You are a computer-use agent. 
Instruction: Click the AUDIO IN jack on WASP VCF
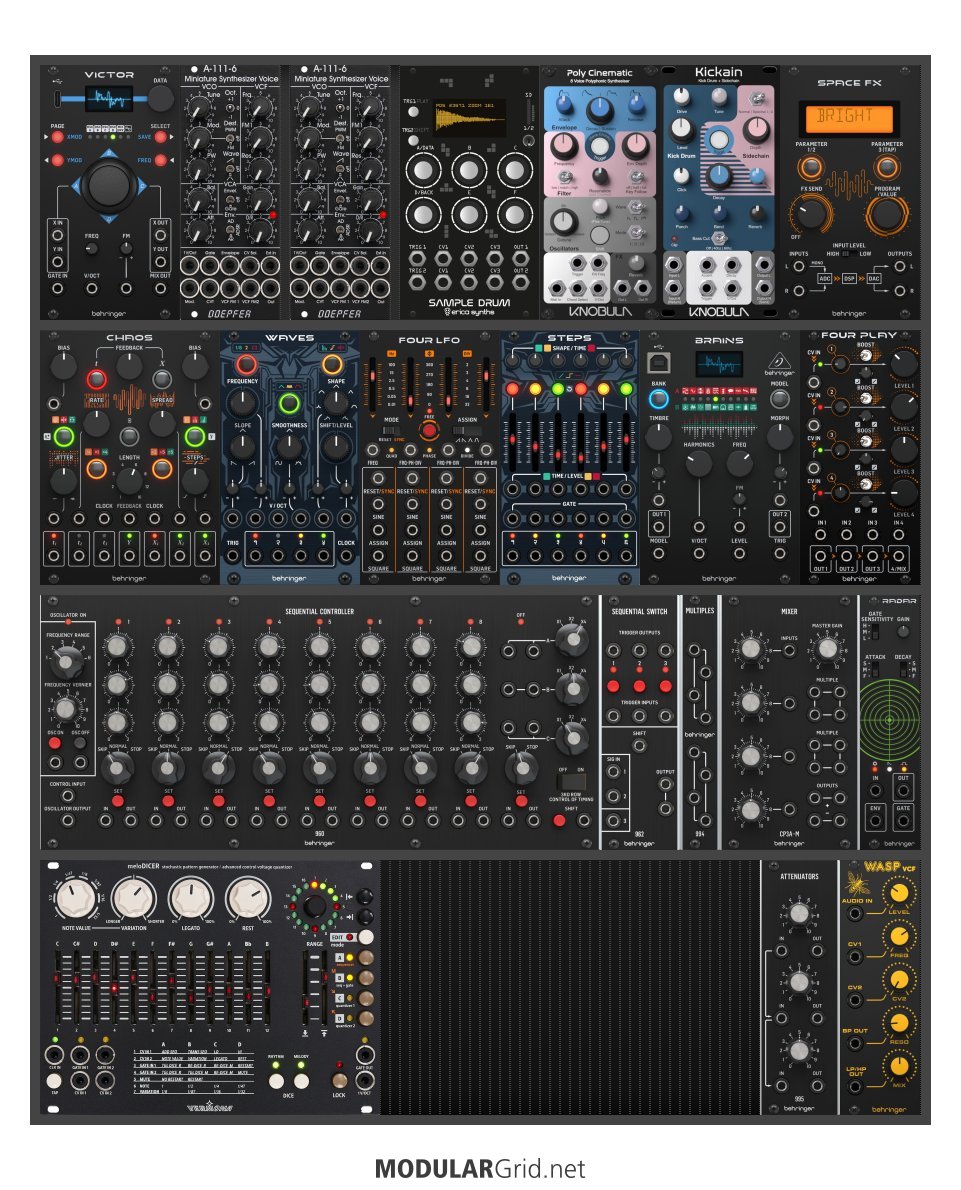point(855,915)
